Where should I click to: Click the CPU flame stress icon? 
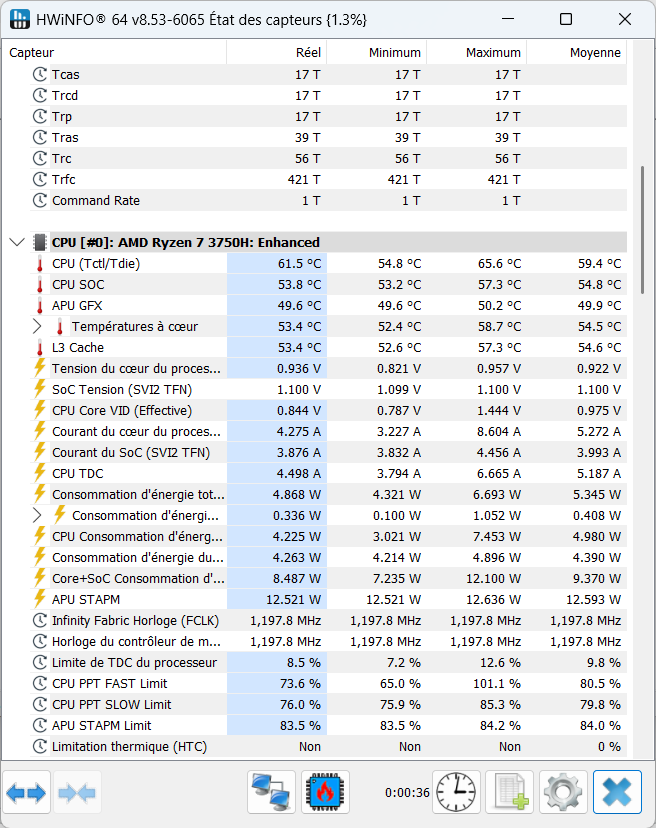tap(325, 792)
